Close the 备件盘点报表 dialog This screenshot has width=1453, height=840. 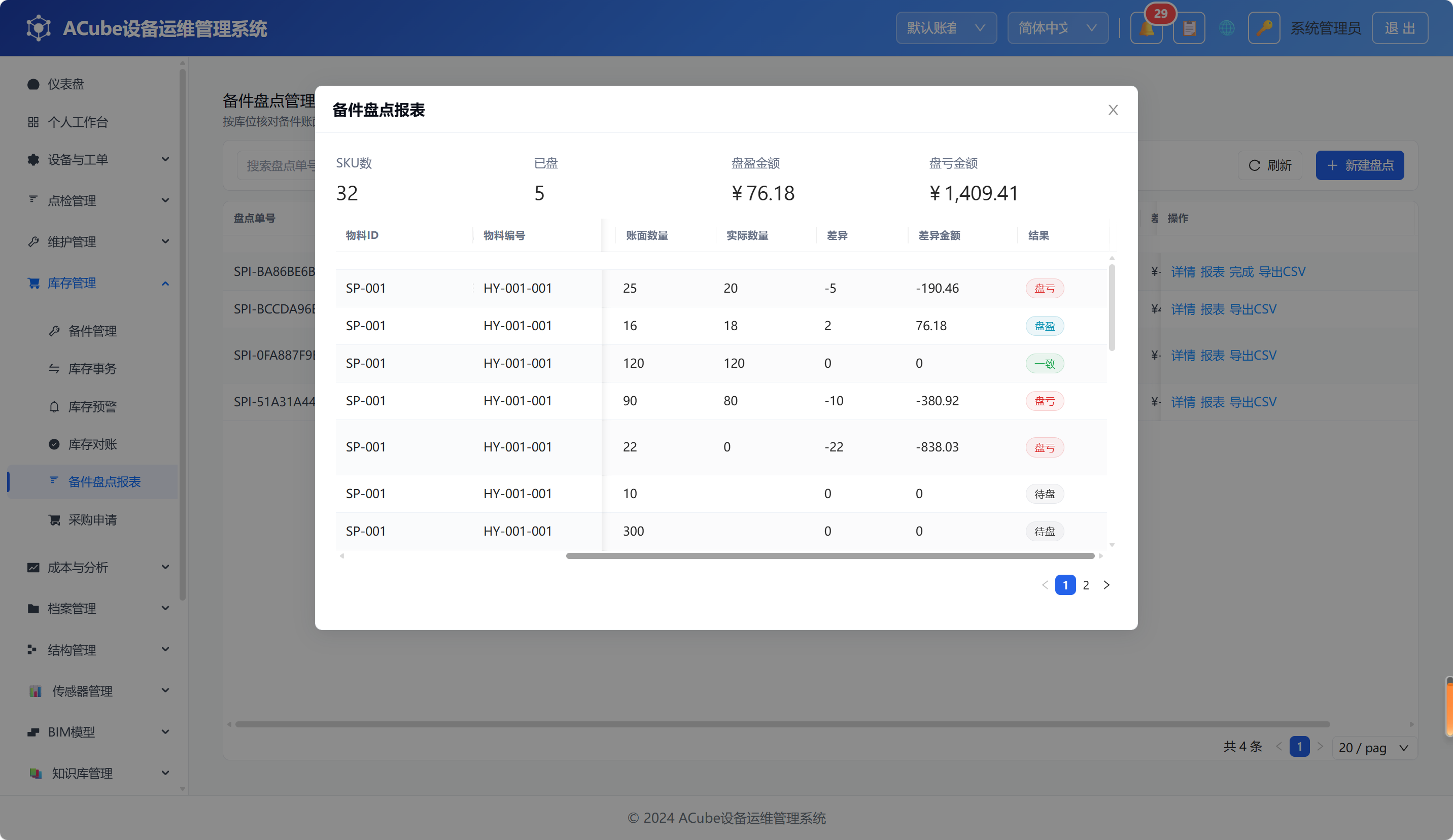1113,110
